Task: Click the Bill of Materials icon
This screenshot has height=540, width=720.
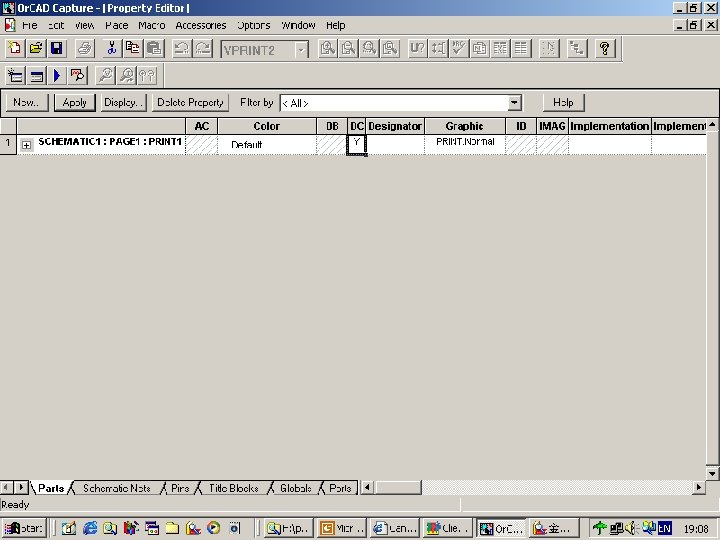Action: click(x=521, y=48)
